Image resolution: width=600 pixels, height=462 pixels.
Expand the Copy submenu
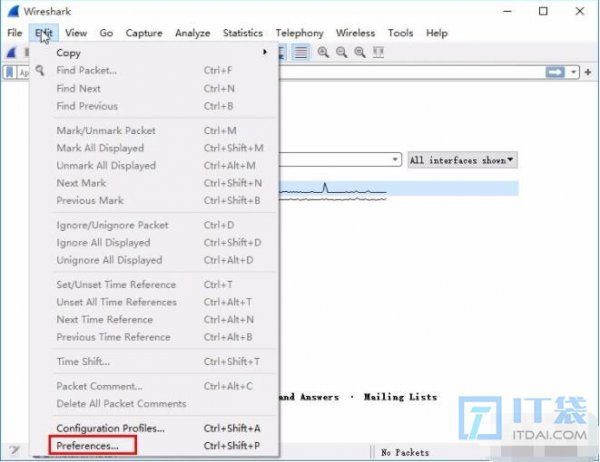click(x=154, y=53)
